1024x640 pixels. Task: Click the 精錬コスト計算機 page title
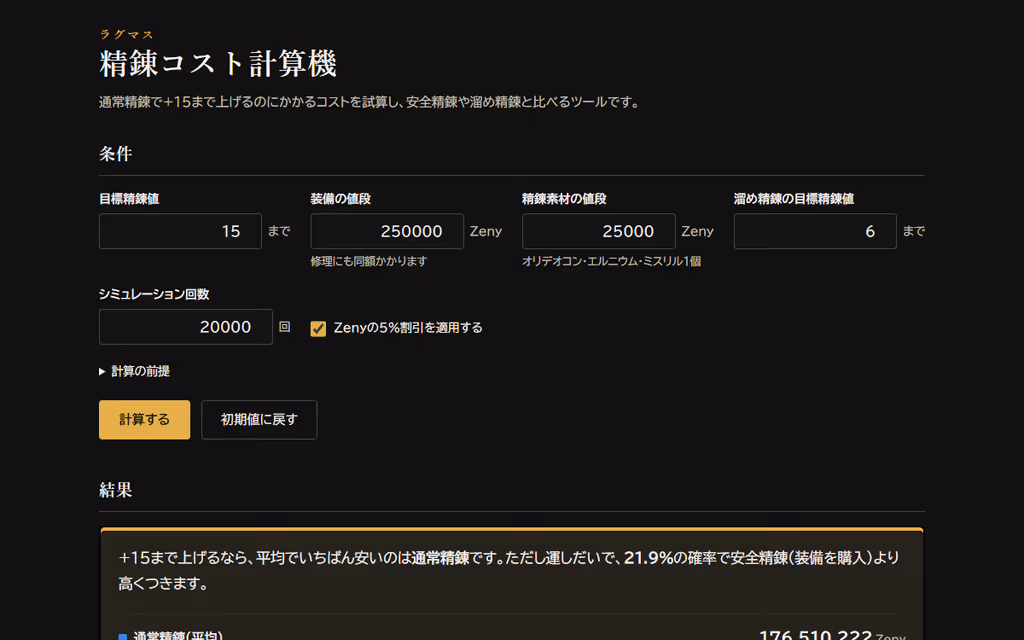coord(218,64)
